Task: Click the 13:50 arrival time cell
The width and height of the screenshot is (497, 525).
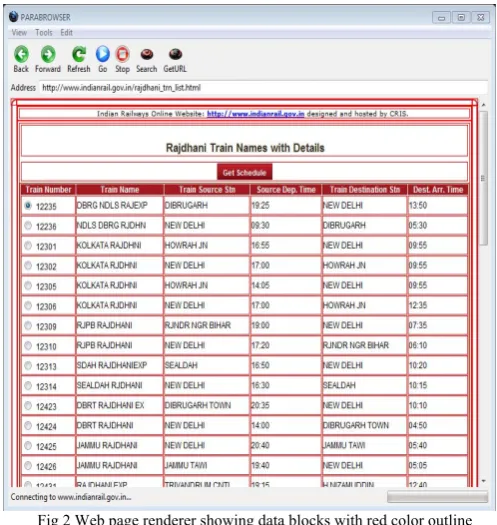Action: click(437, 205)
